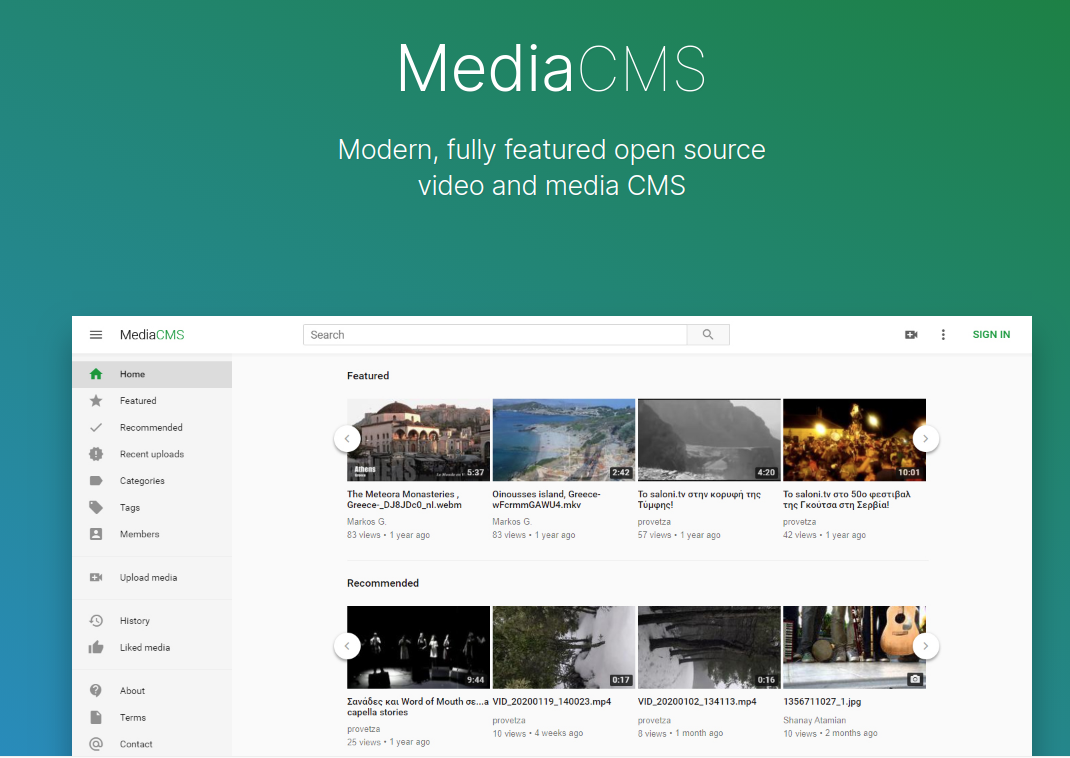Go to next Featured carousel slide
Viewport: 1070px width, 758px height.
click(925, 439)
